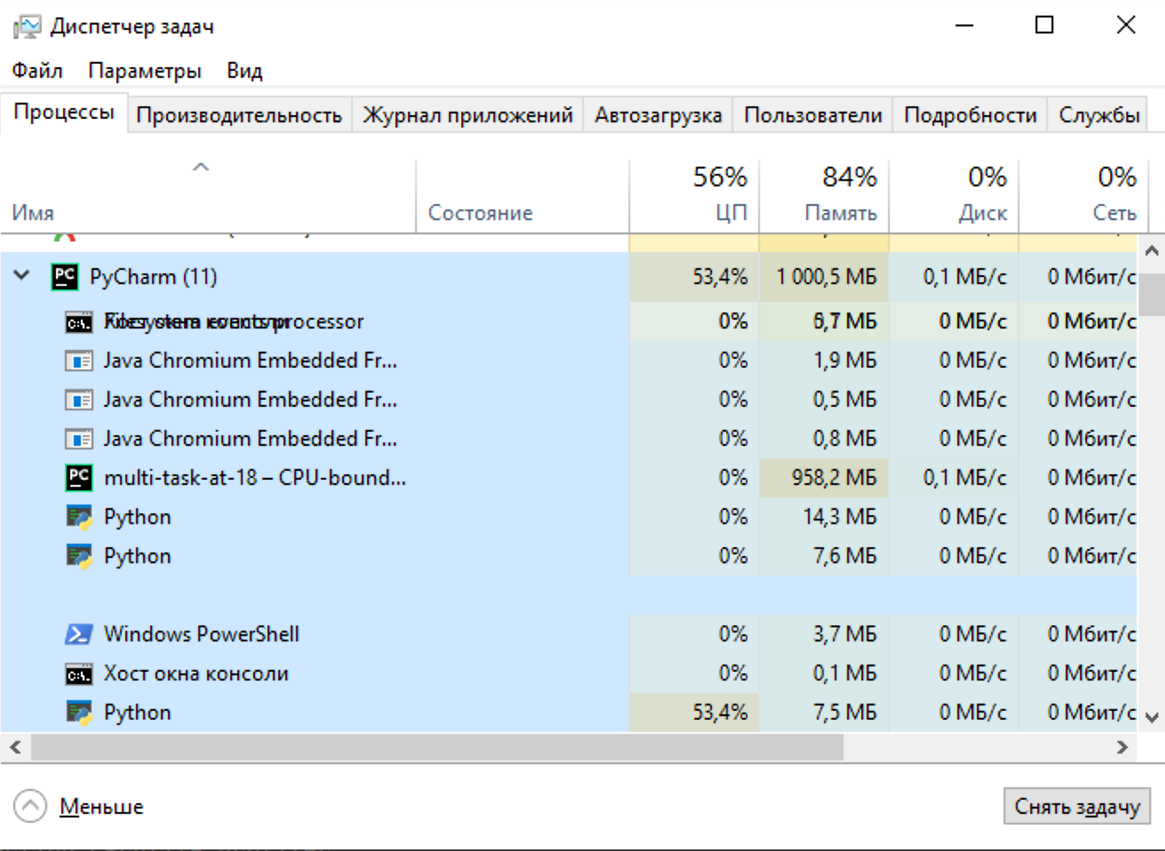
Task: Click the 958,2 МБ memory cell
Action: pyautogui.click(x=824, y=478)
